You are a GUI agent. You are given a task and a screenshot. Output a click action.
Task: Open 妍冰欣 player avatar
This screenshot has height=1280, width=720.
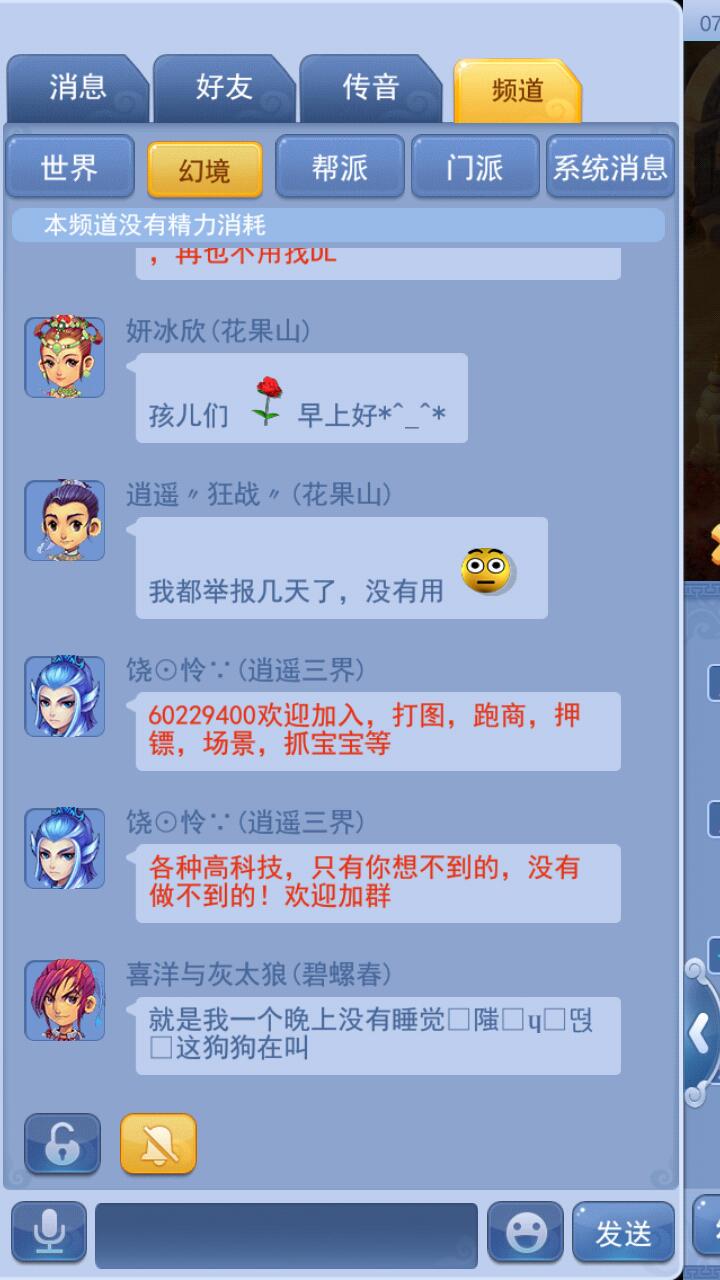[x=65, y=358]
